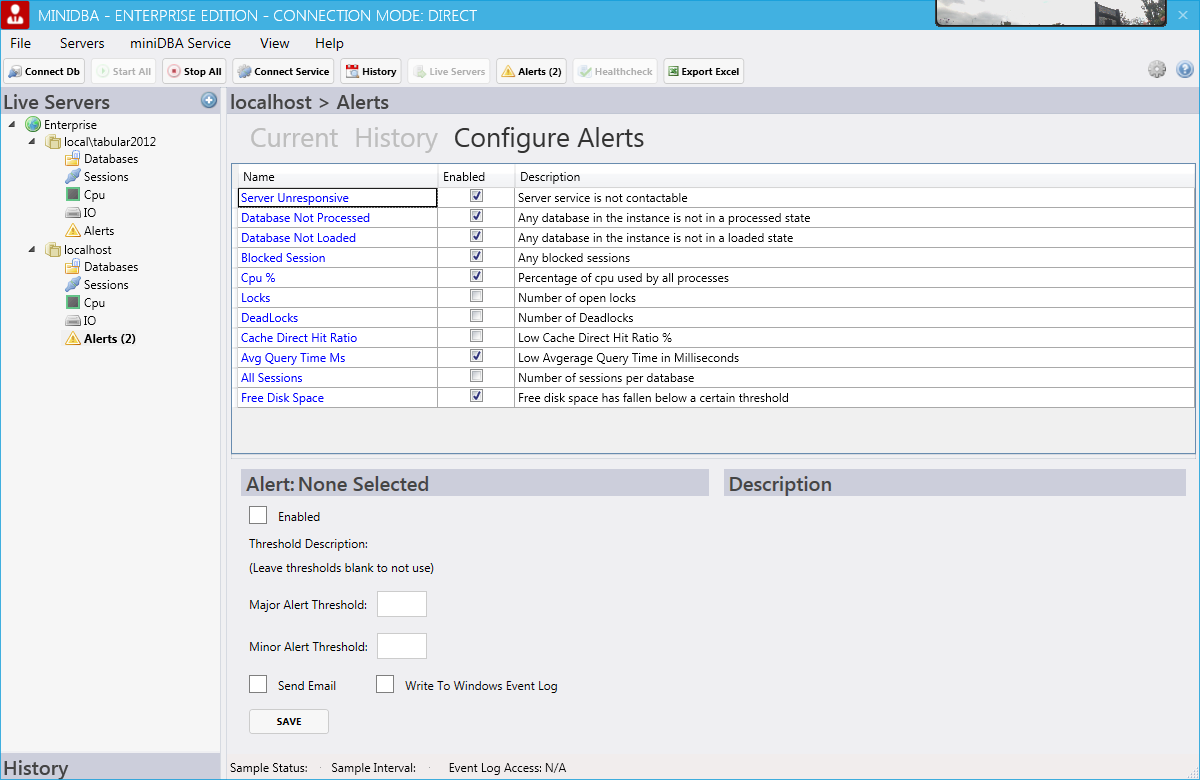
Task: Disable the Server Unresponsive alert checkbox
Action: click(477, 197)
